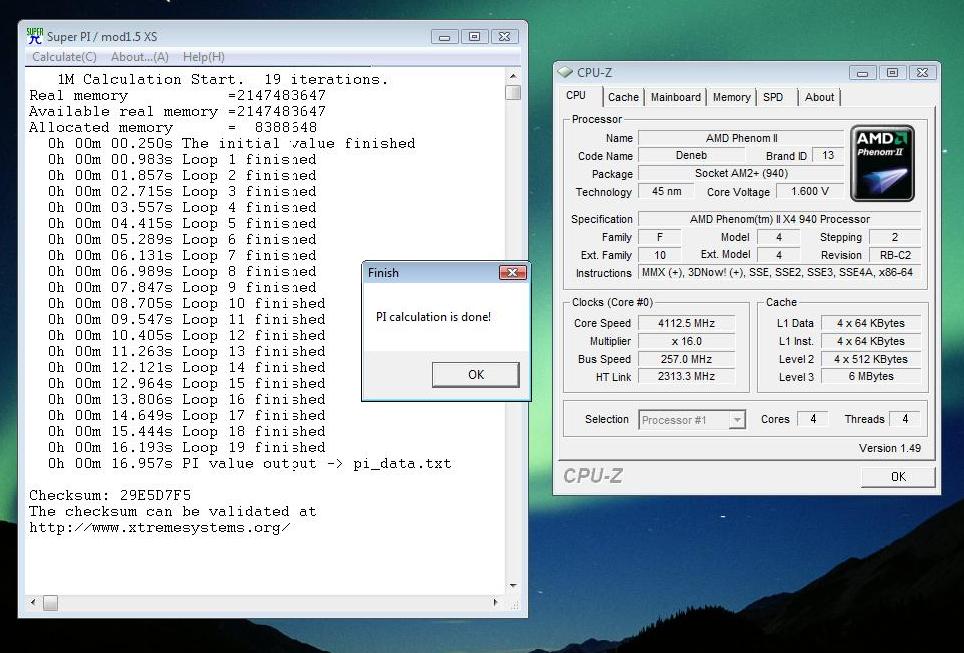The image size is (964, 653).
Task: Click the scroll up arrow in Super PI
Action: (x=513, y=76)
